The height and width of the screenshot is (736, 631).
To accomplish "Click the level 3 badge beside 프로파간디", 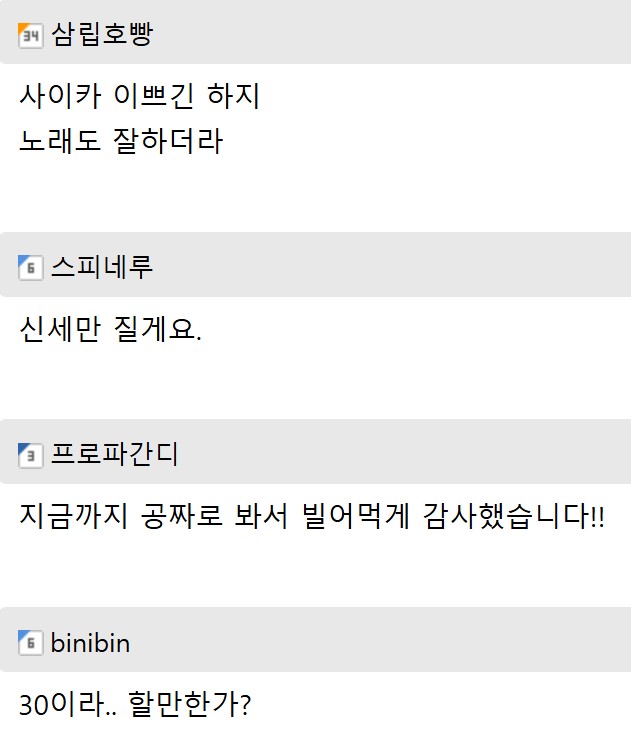I will (x=31, y=455).
